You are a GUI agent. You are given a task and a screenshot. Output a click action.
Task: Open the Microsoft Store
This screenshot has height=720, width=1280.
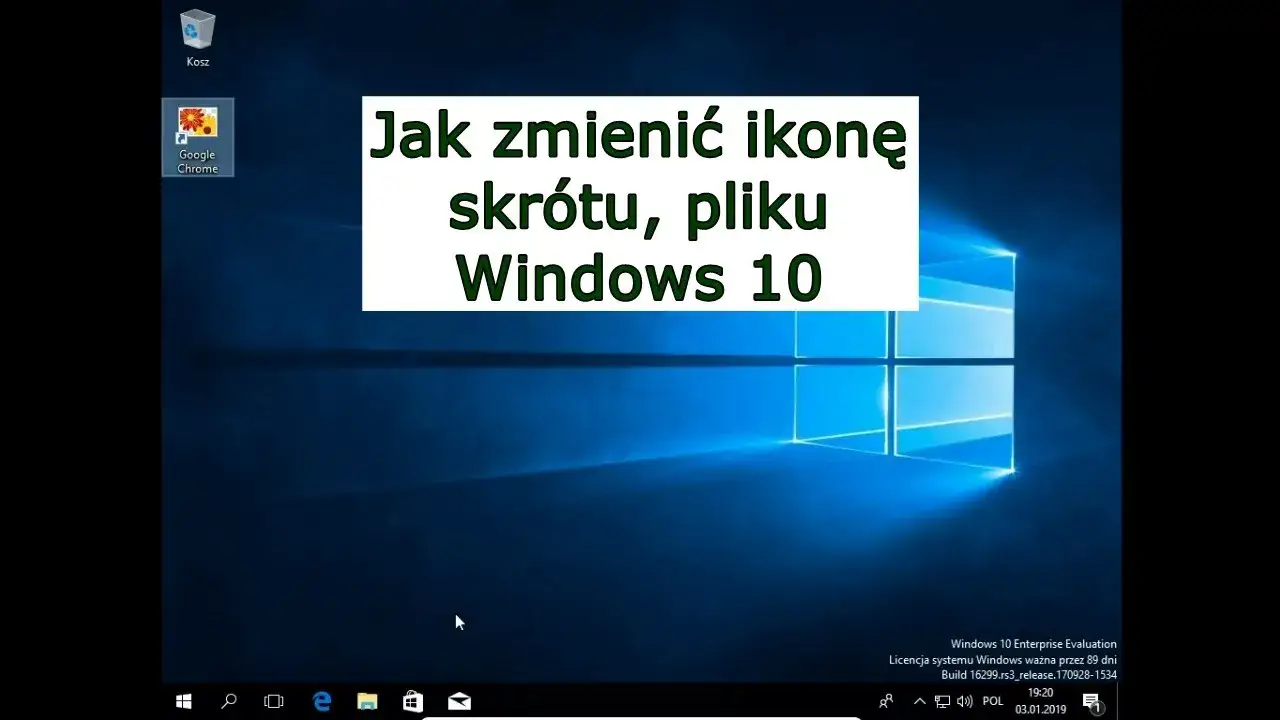412,701
